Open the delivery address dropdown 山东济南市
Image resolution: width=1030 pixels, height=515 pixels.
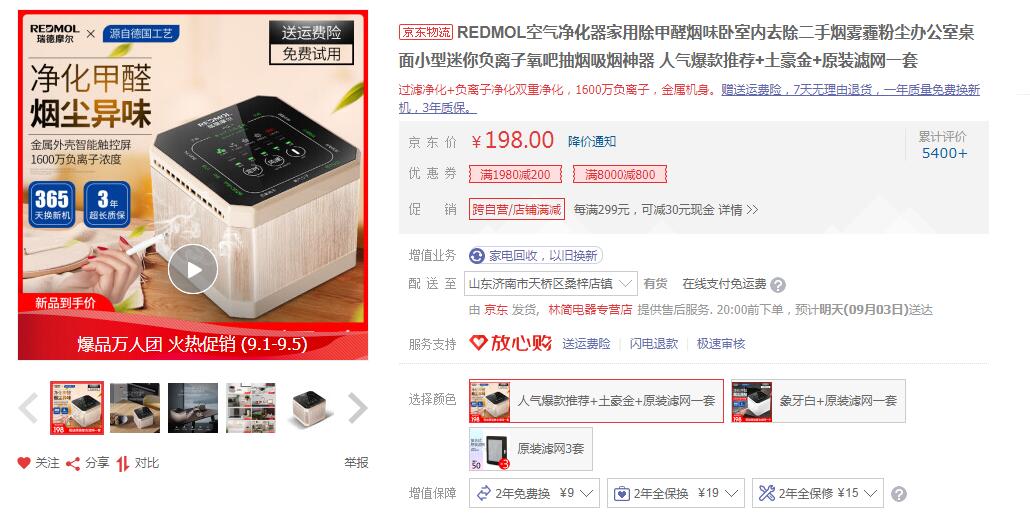(550, 284)
